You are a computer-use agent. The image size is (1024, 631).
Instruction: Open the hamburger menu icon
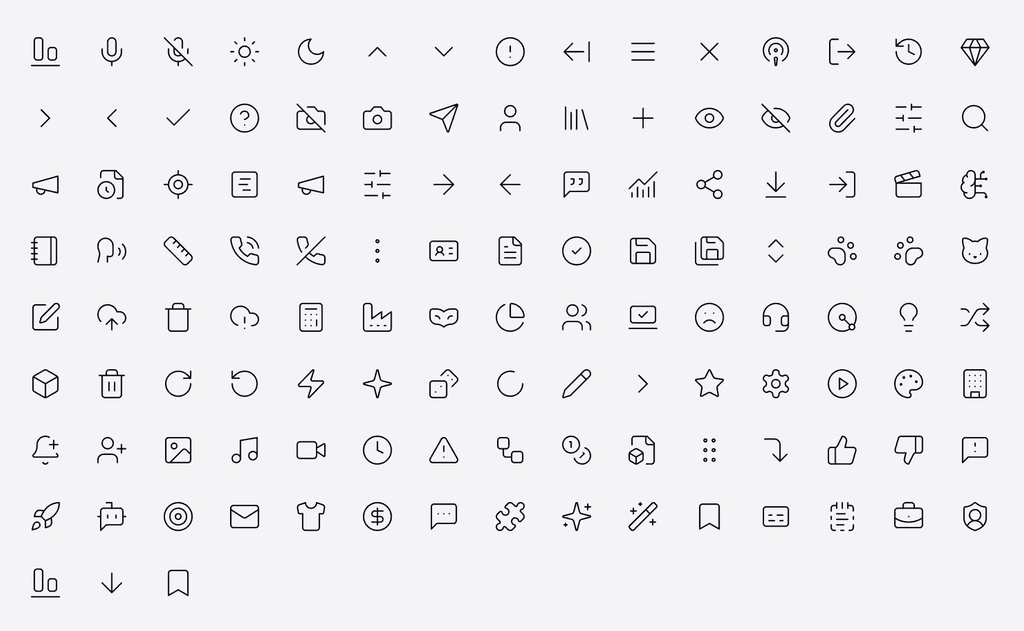point(643,52)
